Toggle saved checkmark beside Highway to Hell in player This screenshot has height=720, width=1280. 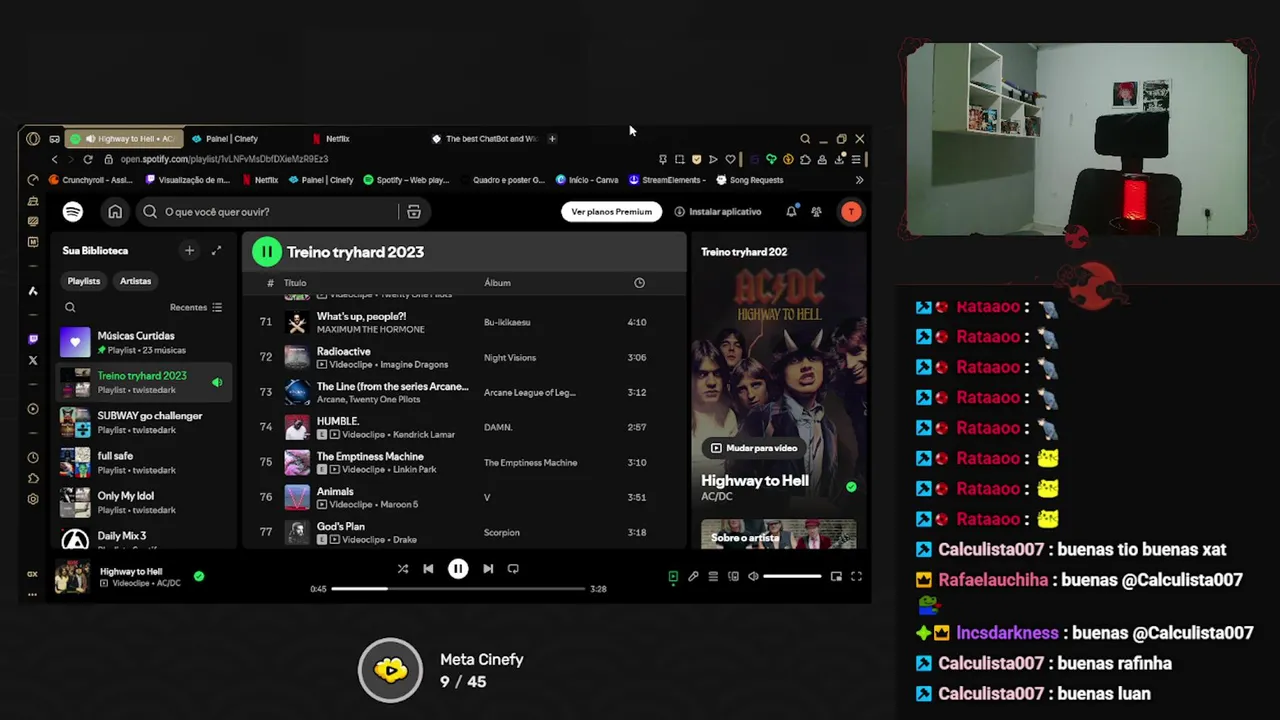point(199,576)
